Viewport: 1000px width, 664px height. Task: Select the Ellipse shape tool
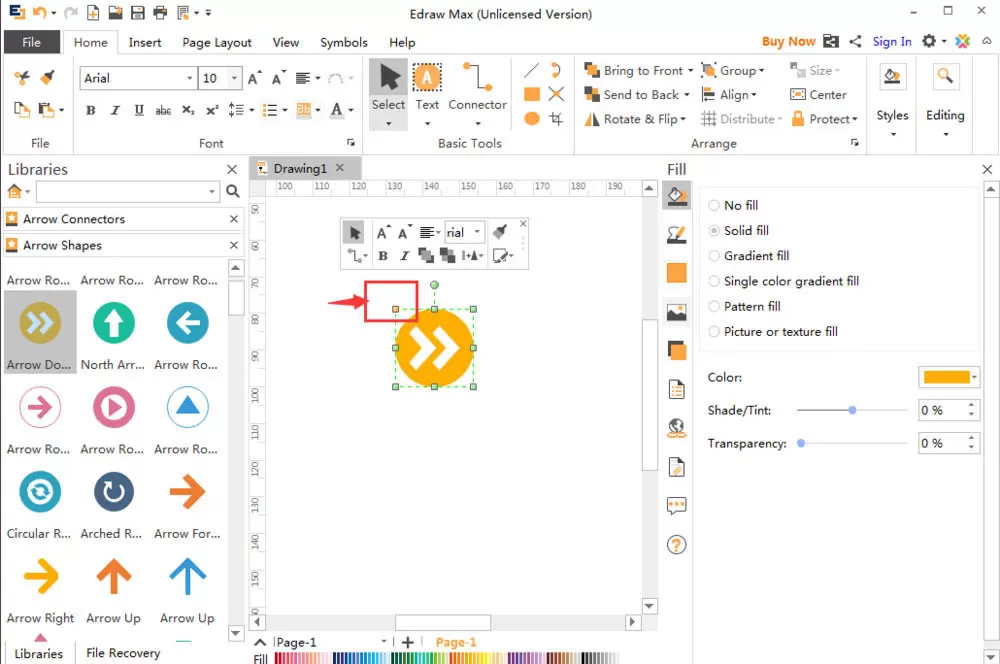click(532, 119)
